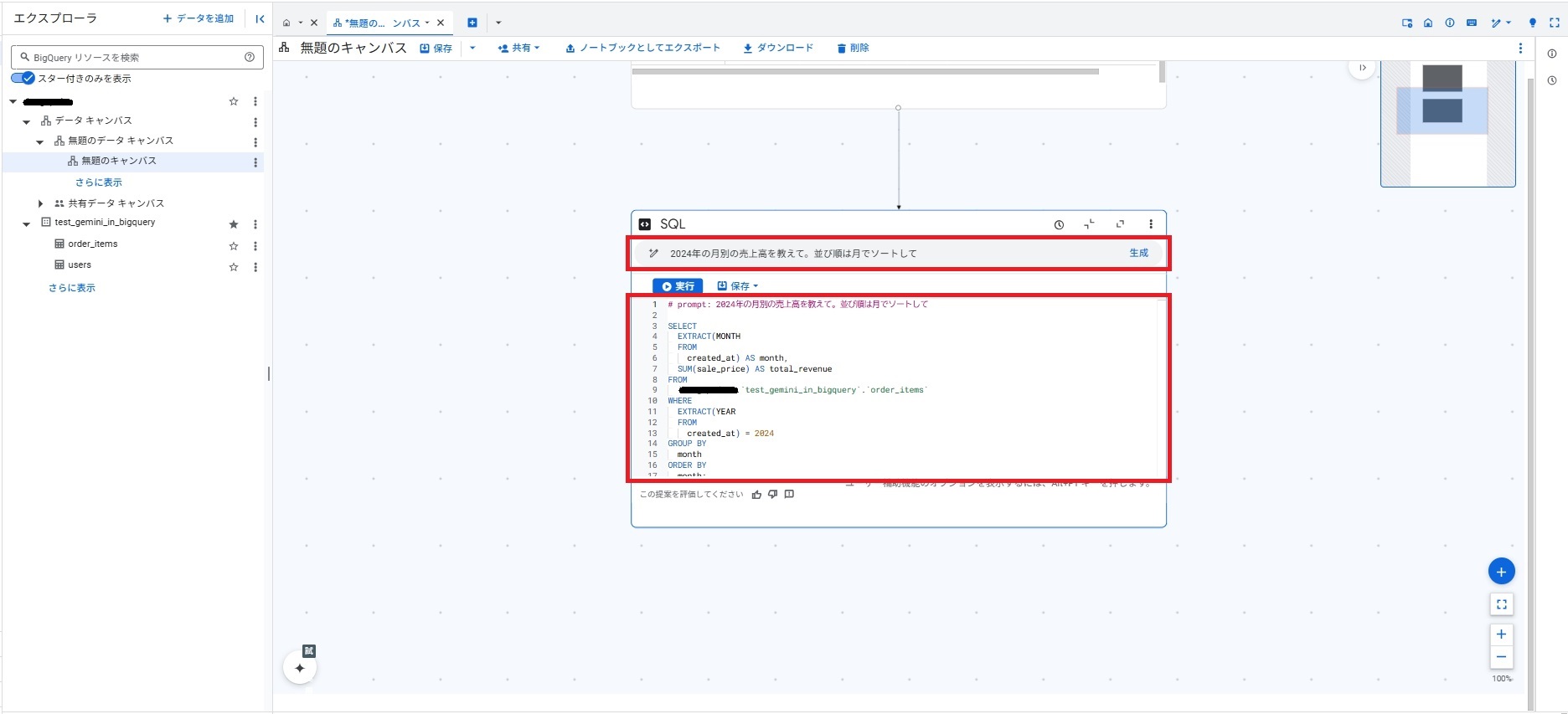Add a new node with blue plus button

tap(1501, 572)
